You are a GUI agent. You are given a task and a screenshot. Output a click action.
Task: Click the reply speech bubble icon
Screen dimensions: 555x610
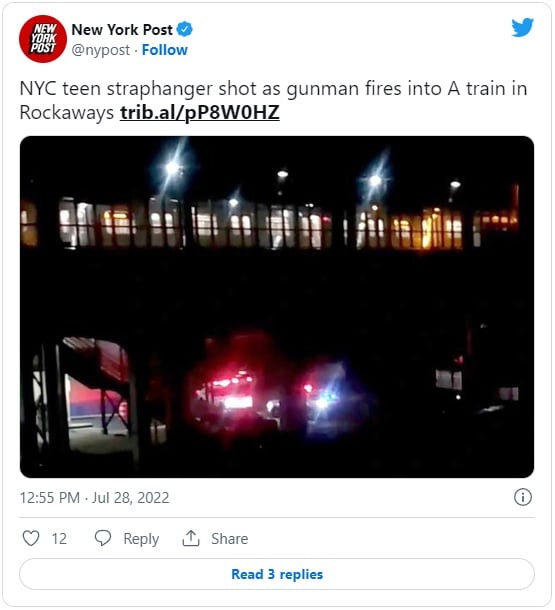(103, 538)
